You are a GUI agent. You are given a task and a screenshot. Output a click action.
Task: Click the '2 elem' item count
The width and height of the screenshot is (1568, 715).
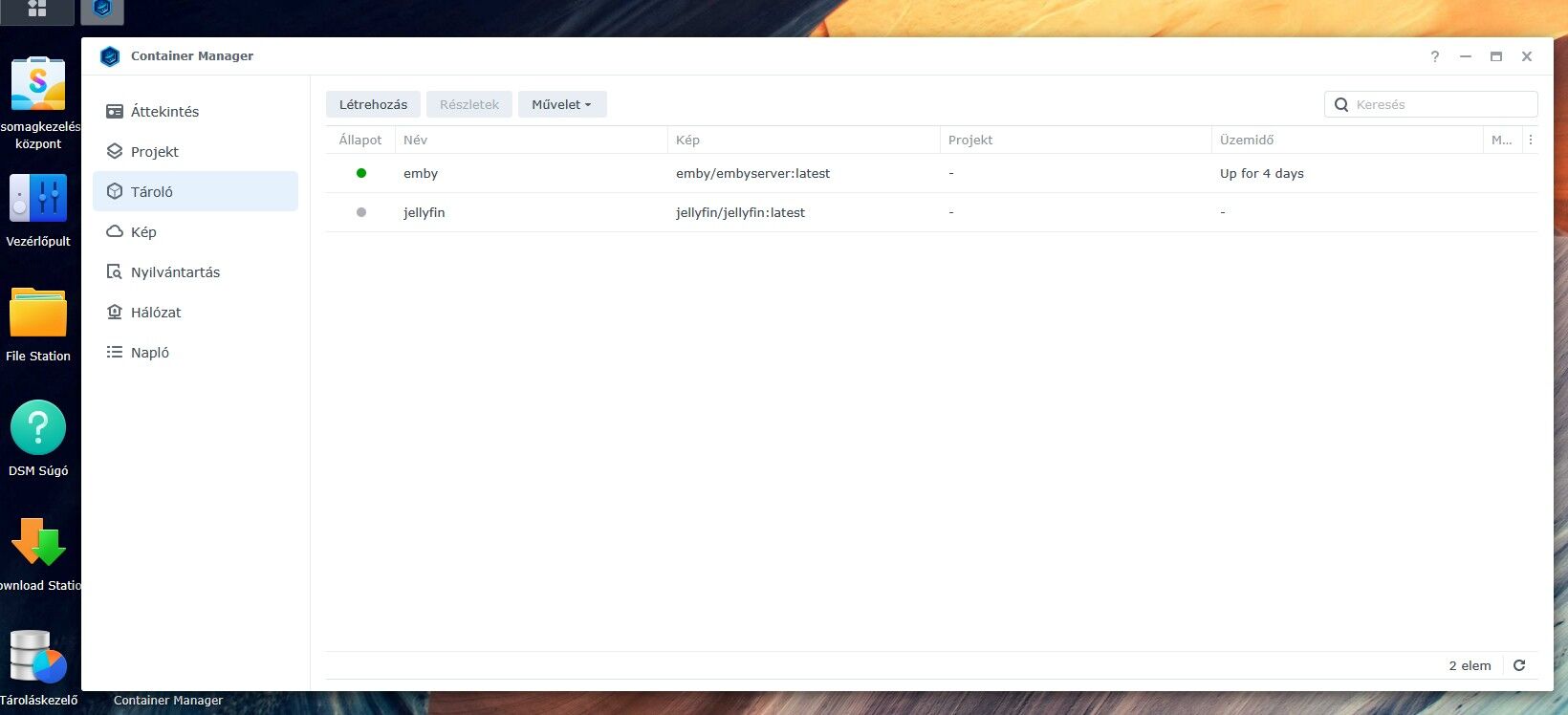[x=1470, y=665]
